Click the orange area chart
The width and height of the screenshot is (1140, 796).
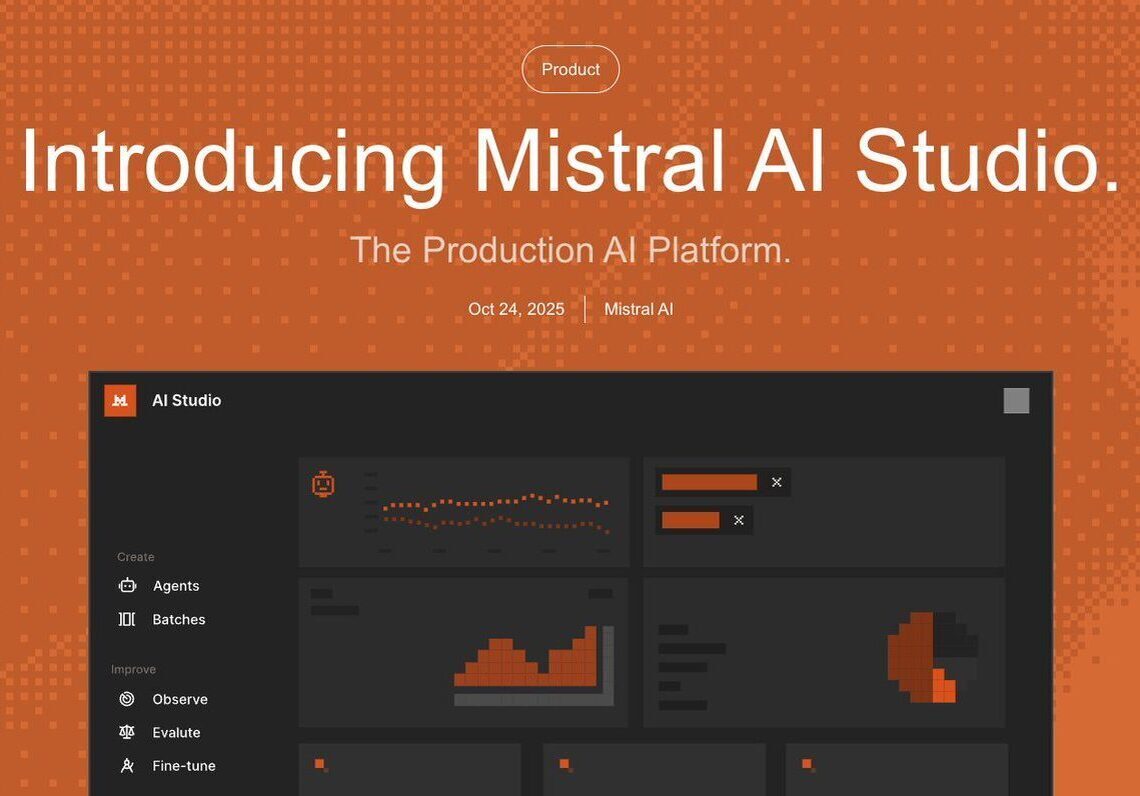(x=526, y=656)
